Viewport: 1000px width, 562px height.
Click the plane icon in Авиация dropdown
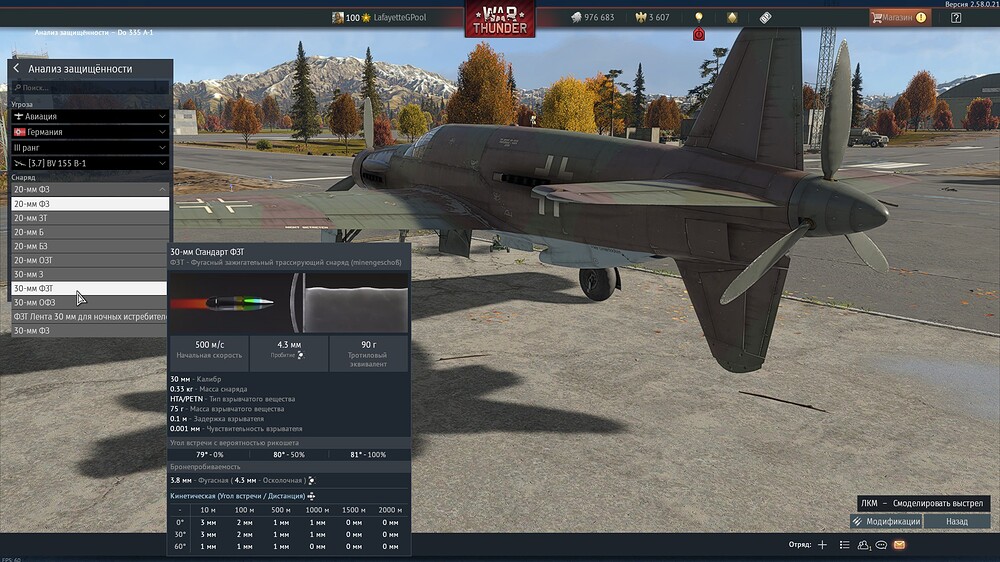(x=18, y=116)
